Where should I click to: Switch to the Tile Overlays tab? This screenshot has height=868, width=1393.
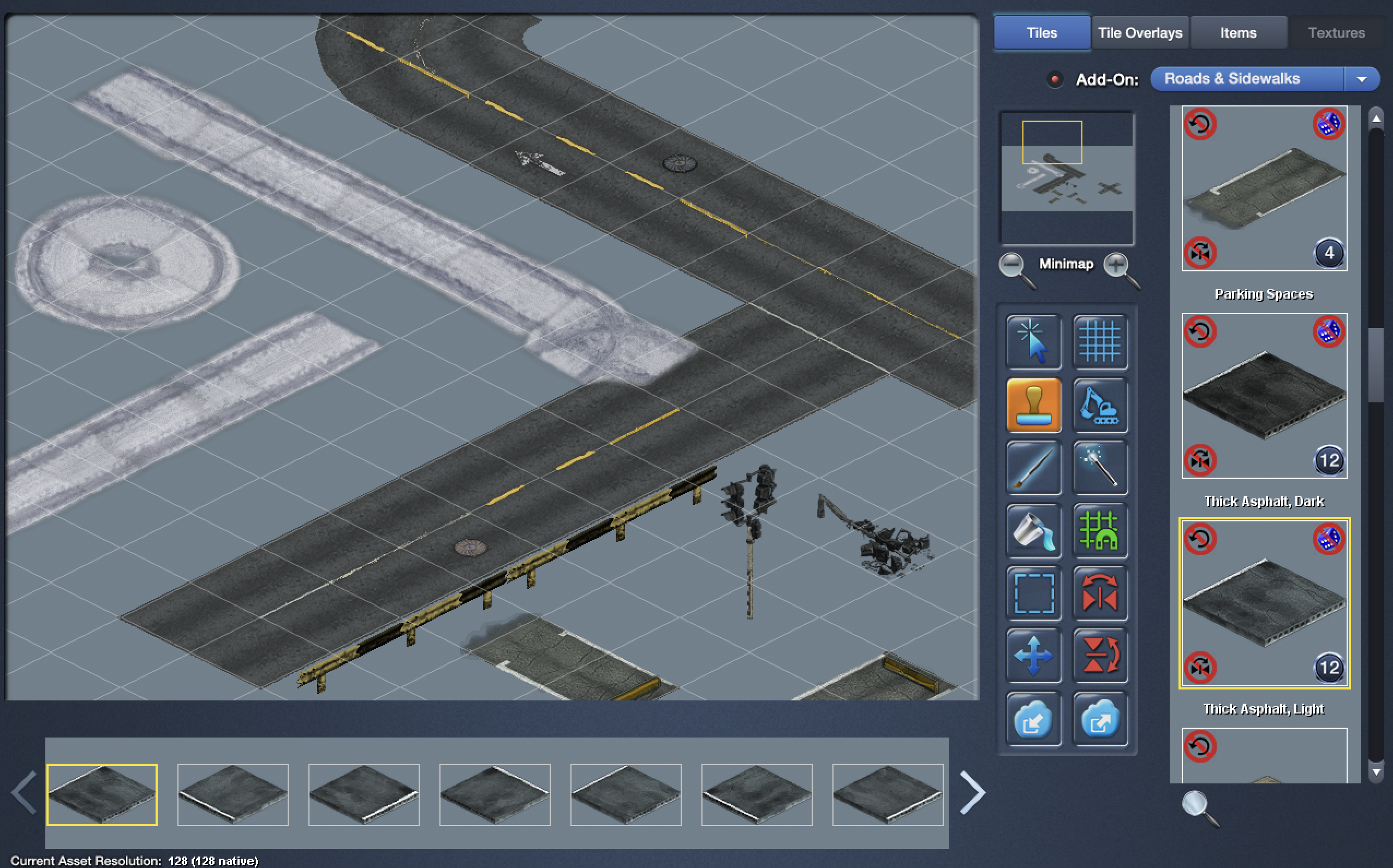point(1140,33)
